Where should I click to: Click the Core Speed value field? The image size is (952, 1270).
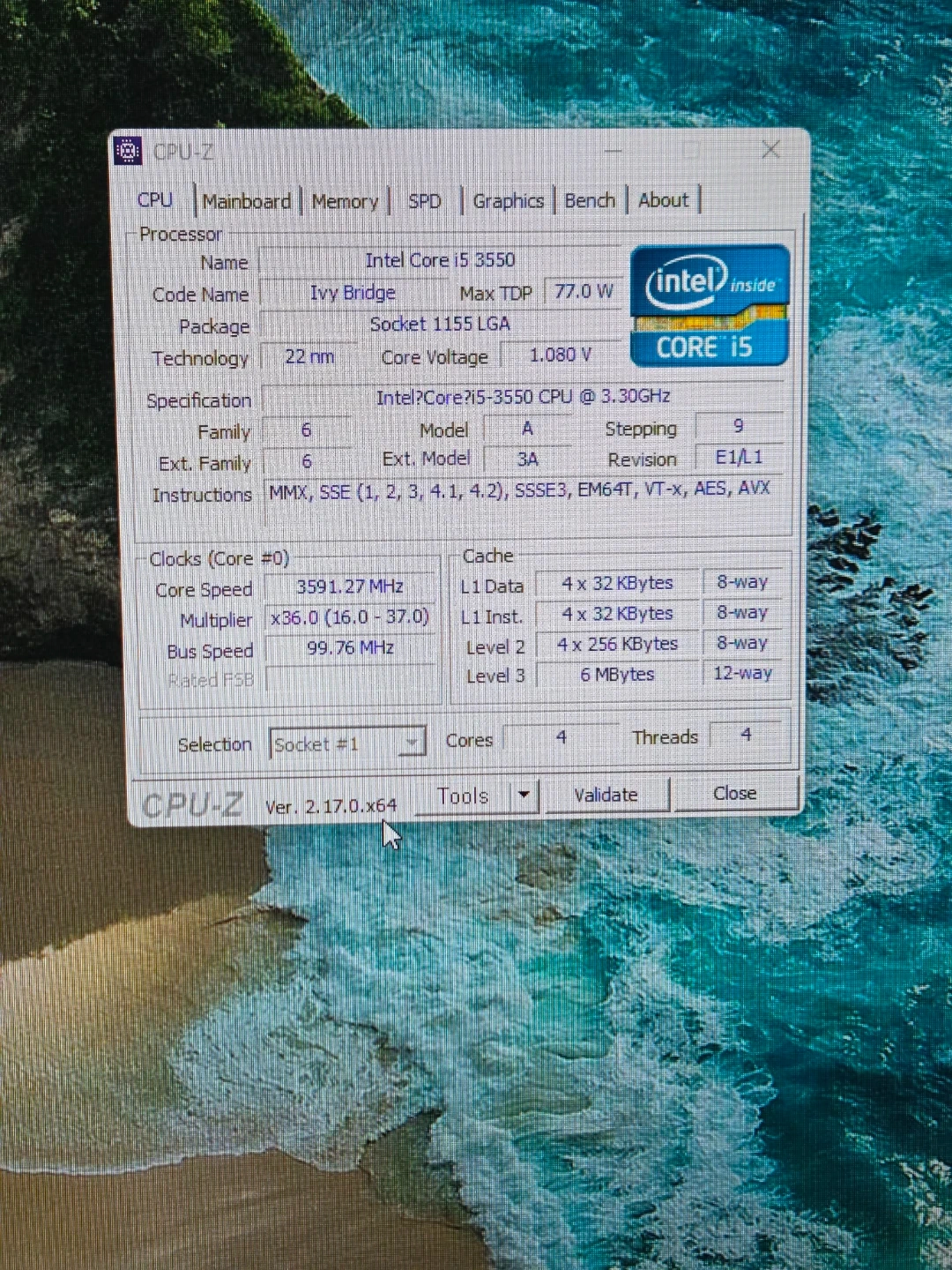coord(349,587)
